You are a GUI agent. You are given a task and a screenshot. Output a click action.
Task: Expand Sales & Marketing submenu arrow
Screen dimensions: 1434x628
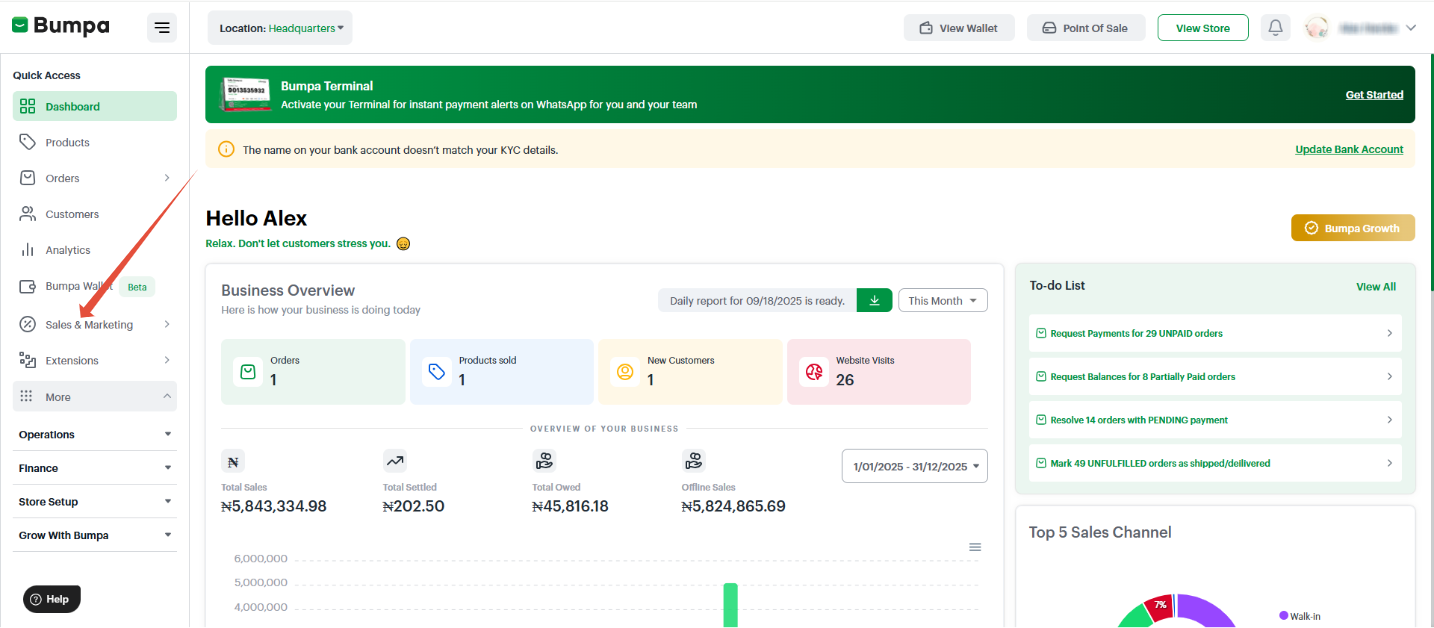[167, 324]
